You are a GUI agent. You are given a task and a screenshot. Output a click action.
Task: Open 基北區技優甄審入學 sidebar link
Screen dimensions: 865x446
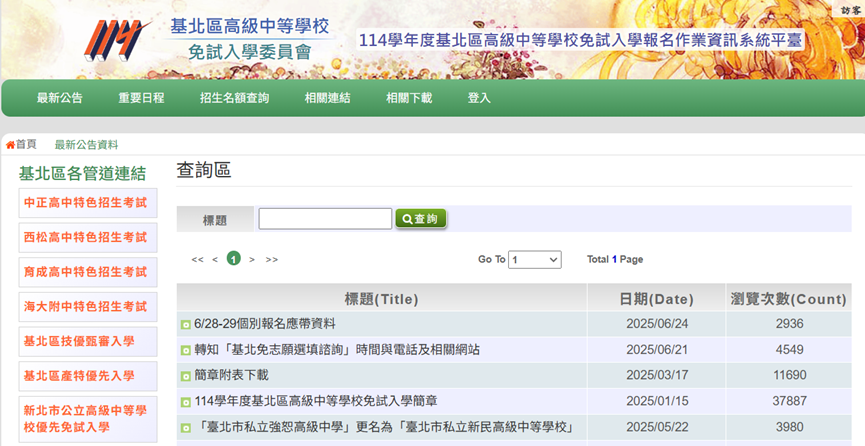(x=80, y=341)
